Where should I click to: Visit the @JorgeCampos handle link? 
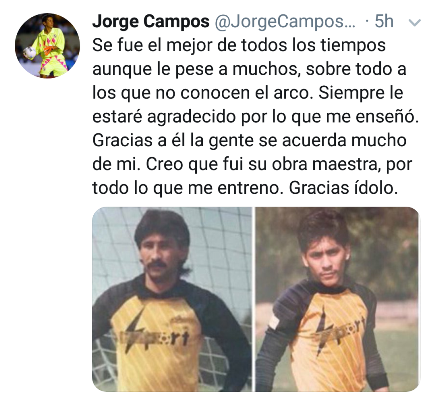point(285,21)
